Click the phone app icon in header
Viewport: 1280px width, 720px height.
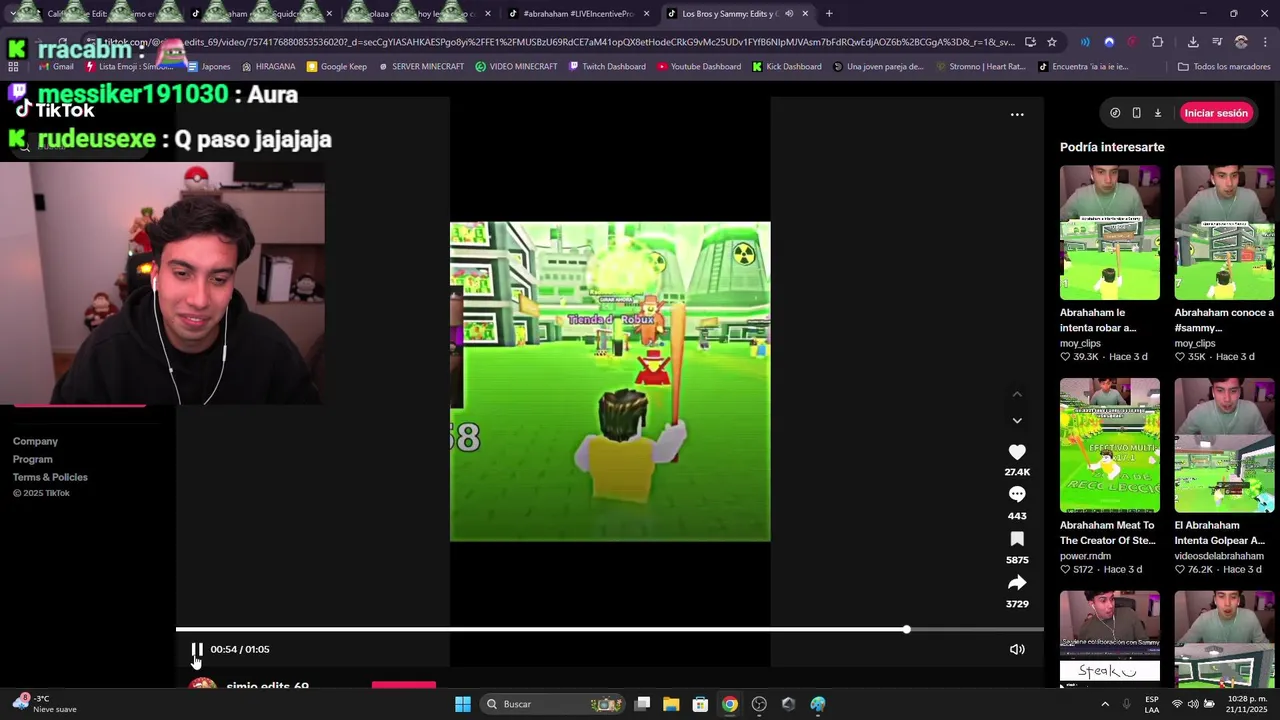1136,113
